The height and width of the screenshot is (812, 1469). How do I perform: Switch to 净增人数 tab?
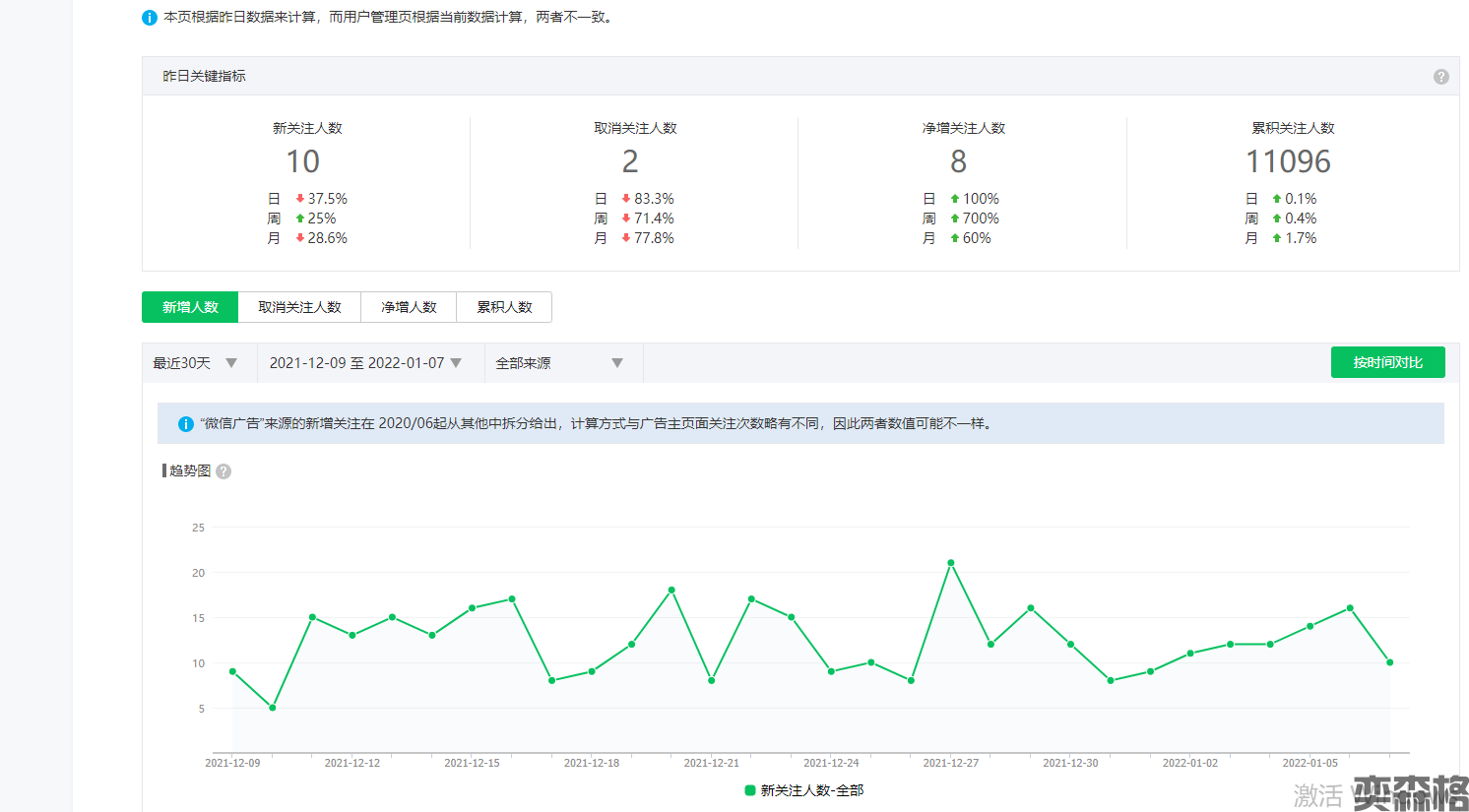pos(409,307)
